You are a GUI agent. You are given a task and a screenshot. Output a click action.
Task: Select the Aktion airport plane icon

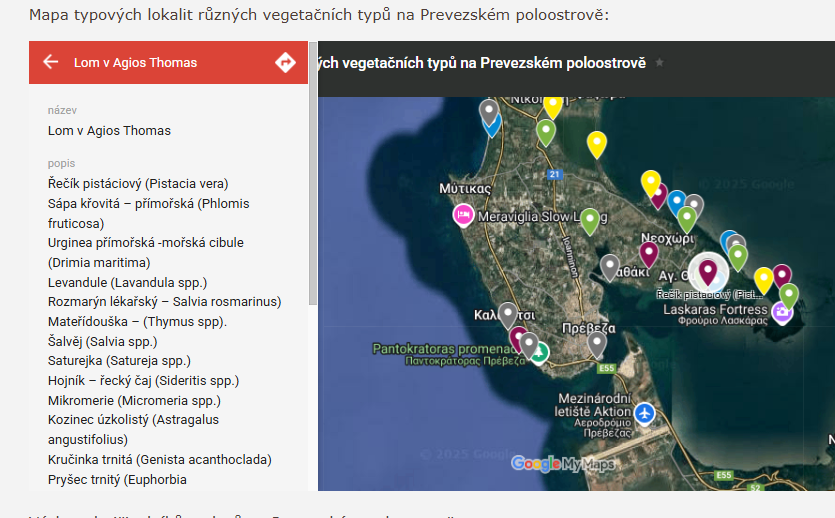tap(646, 412)
